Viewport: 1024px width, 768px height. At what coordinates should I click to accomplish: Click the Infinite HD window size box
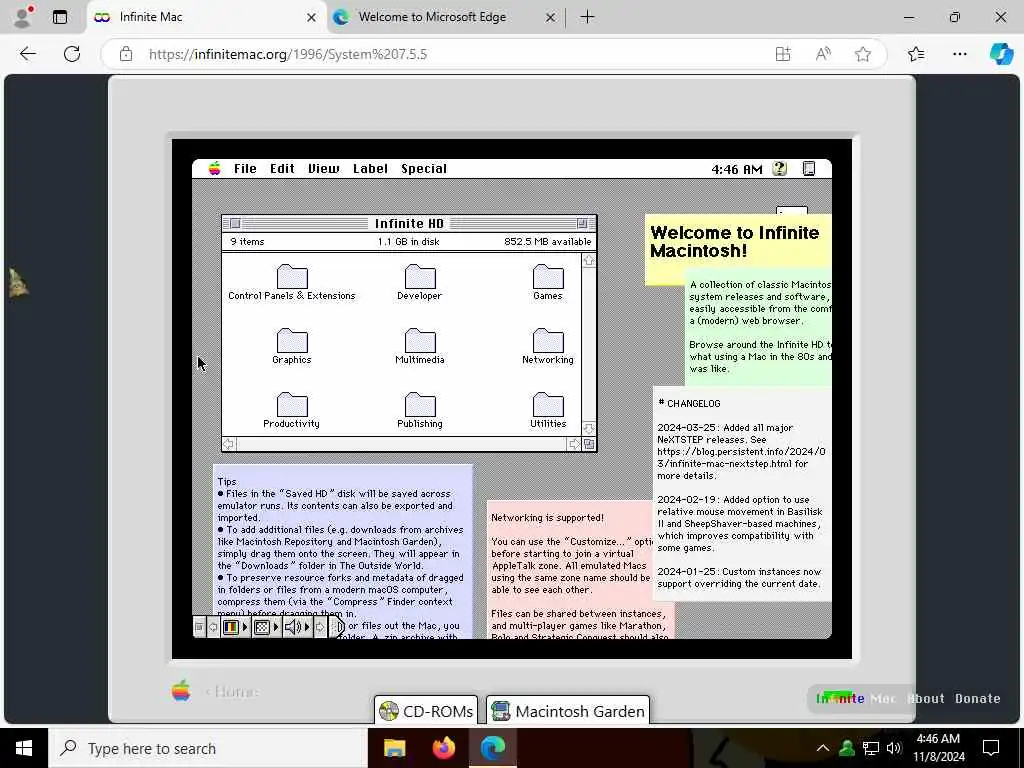588,444
